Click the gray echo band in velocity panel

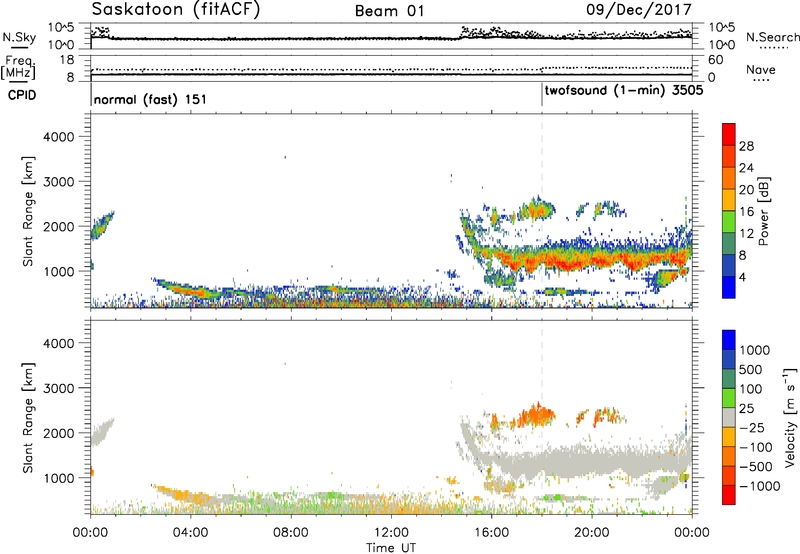click(587, 463)
